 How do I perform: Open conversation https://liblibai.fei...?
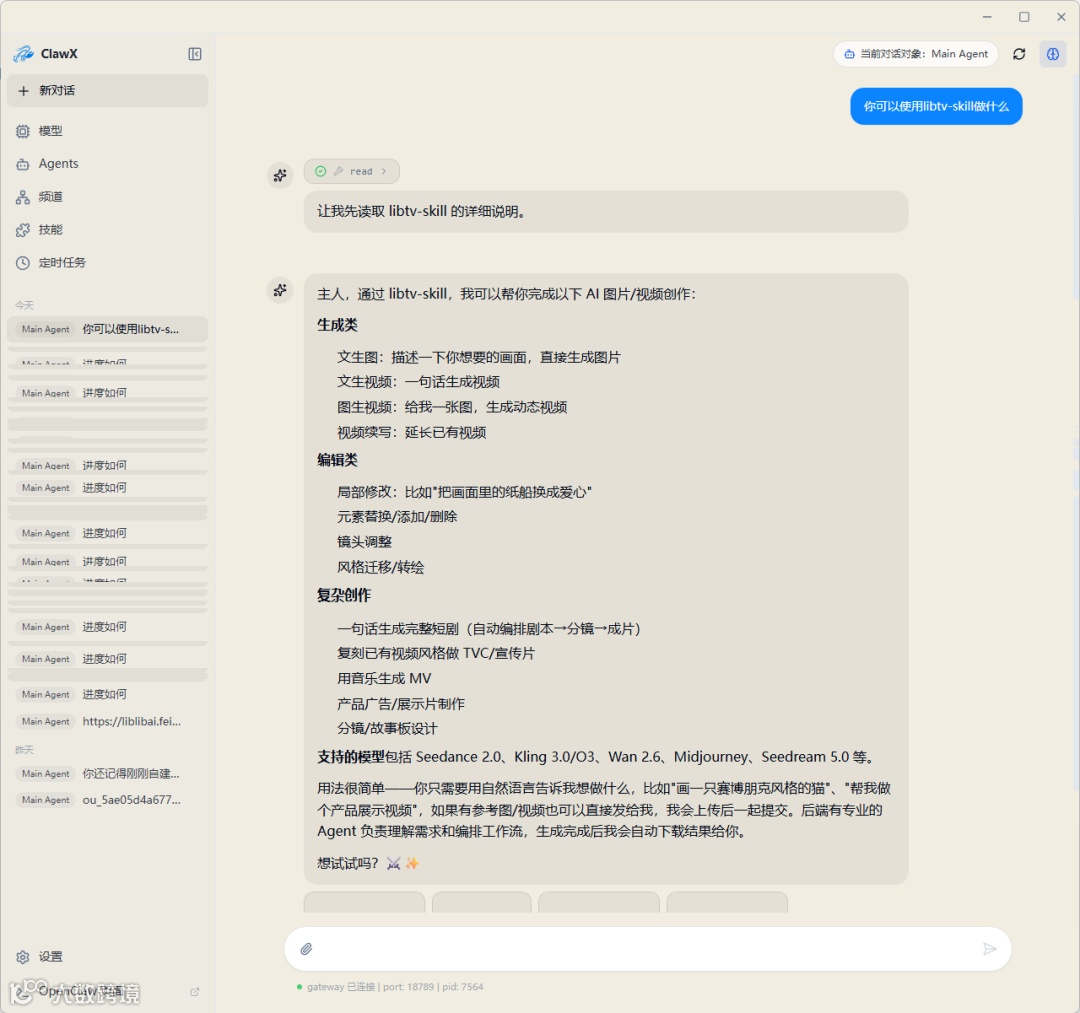[x=107, y=721]
